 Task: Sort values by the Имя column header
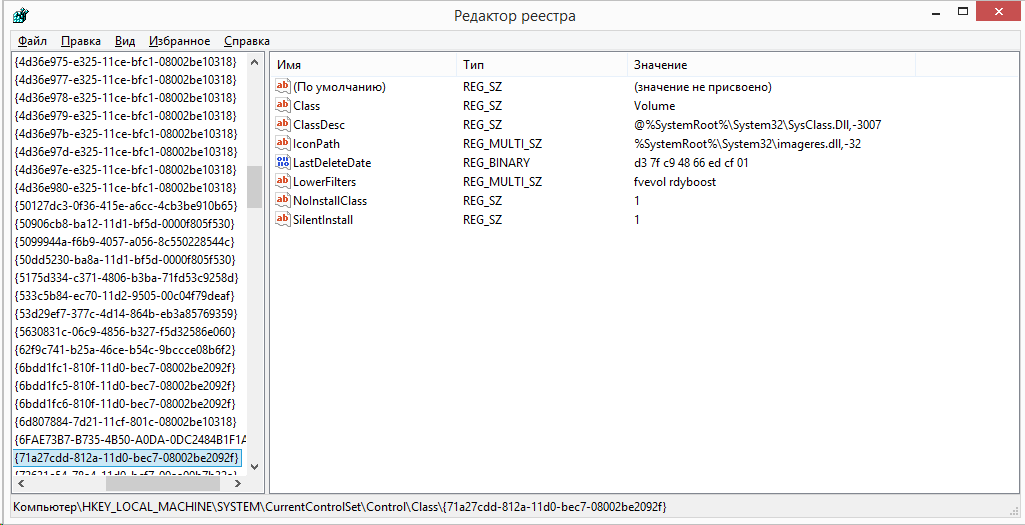coord(360,65)
